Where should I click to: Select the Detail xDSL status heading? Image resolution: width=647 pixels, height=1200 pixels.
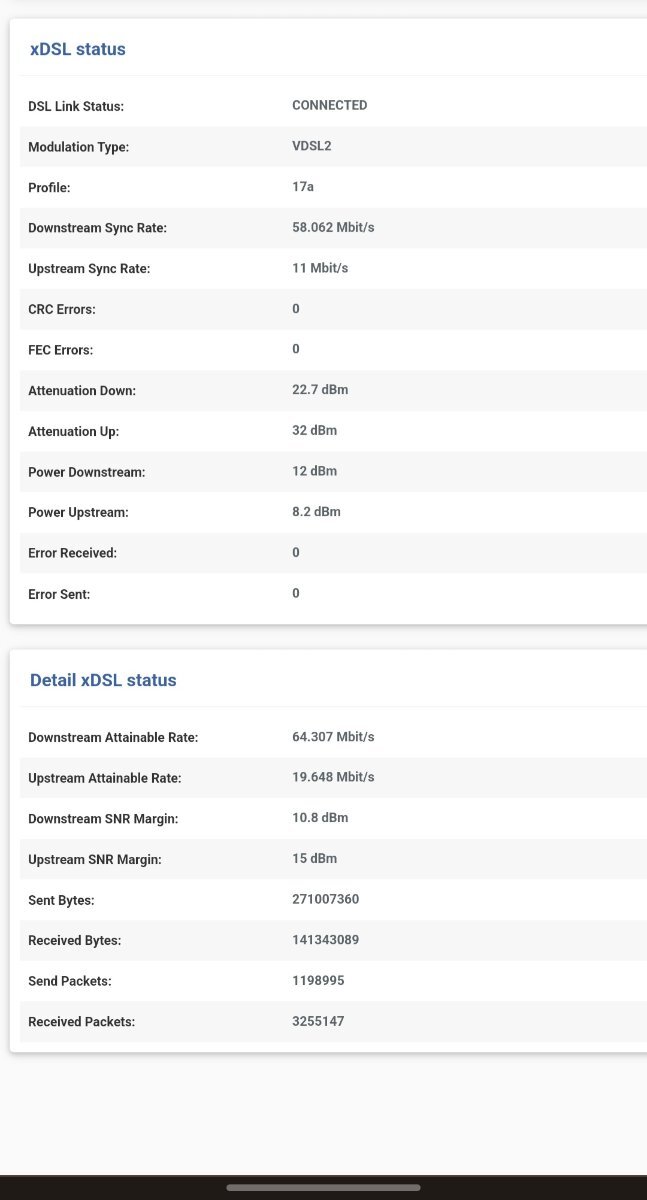tap(103, 680)
